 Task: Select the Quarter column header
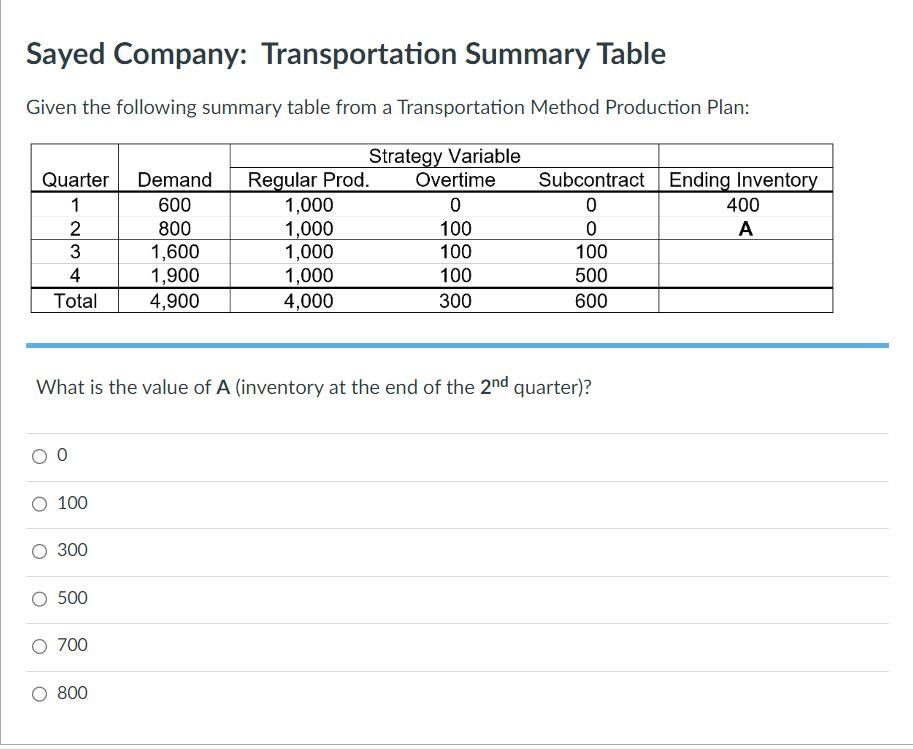75,180
